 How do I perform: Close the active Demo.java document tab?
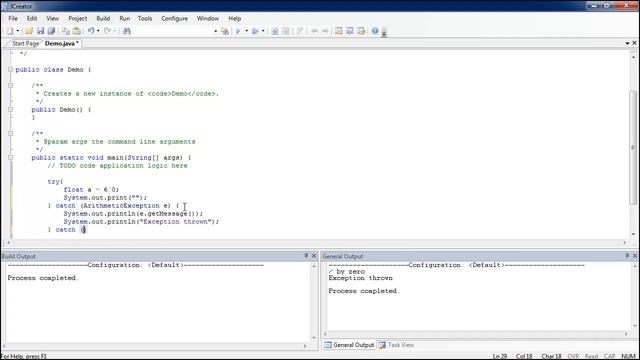tap(635, 43)
